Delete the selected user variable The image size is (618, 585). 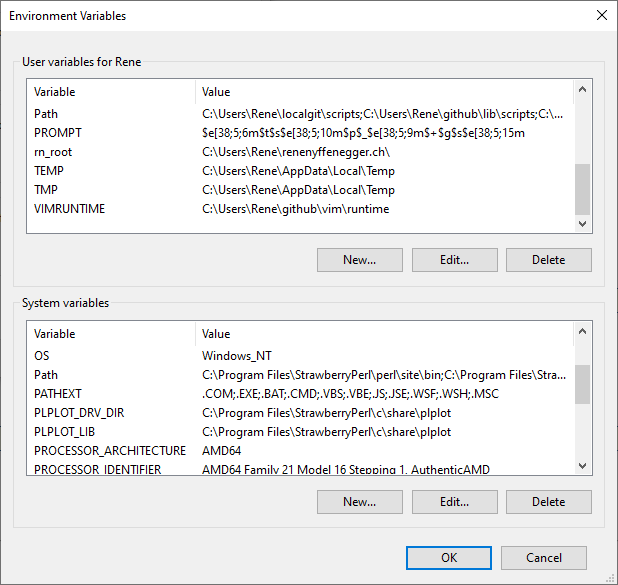(548, 260)
